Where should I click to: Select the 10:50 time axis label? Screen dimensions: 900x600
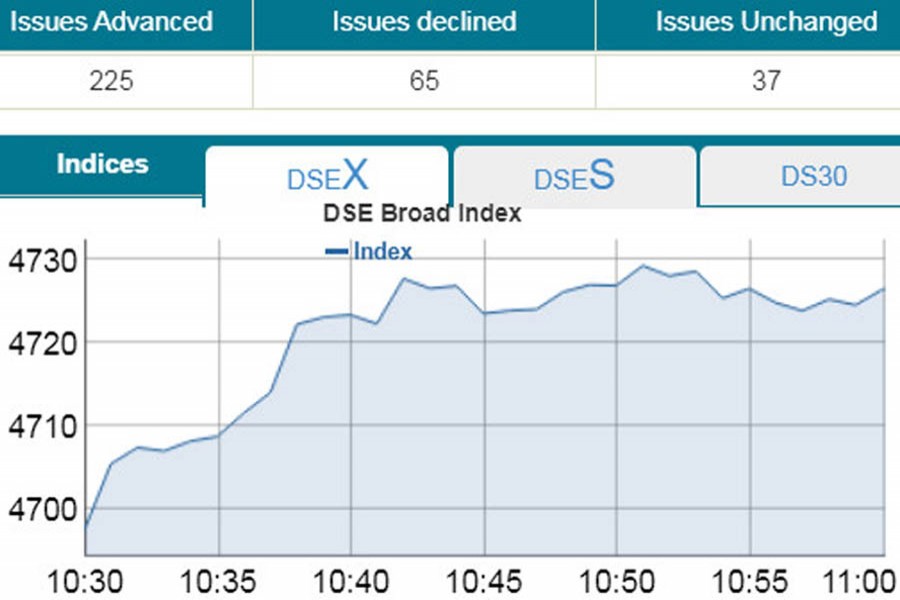[x=617, y=582]
